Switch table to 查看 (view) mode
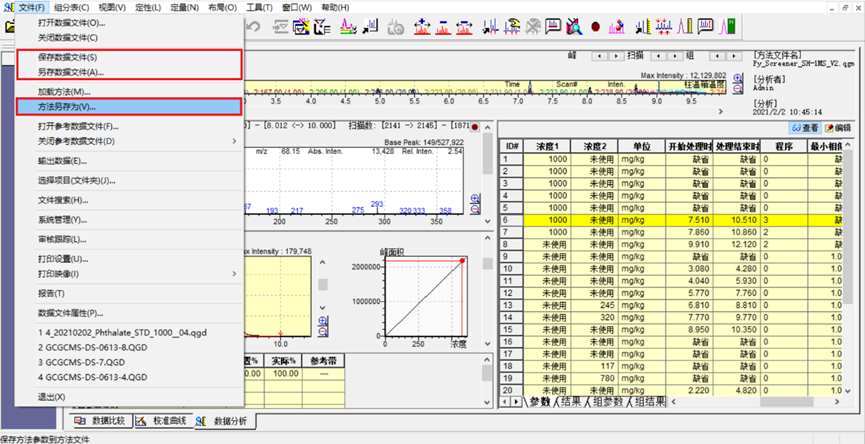The image size is (865, 444). point(803,128)
